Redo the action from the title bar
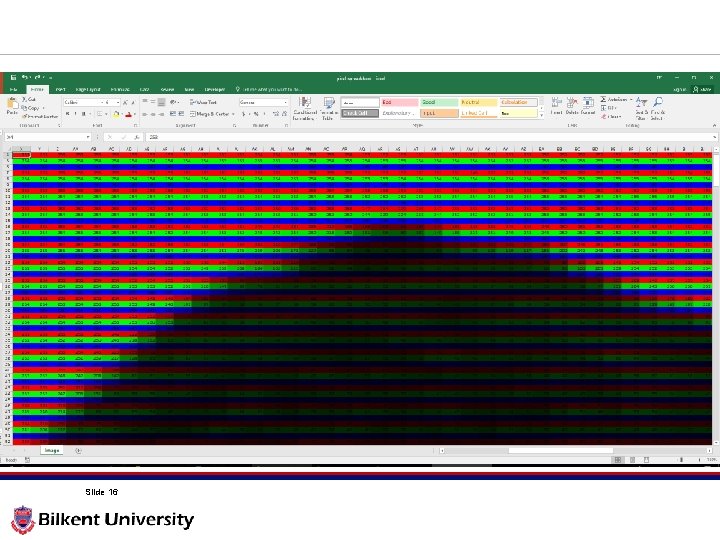 click(x=38, y=78)
